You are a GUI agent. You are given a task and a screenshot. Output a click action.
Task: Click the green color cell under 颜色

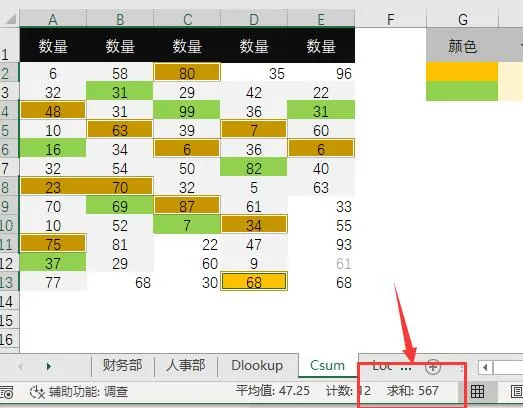pyautogui.click(x=462, y=91)
